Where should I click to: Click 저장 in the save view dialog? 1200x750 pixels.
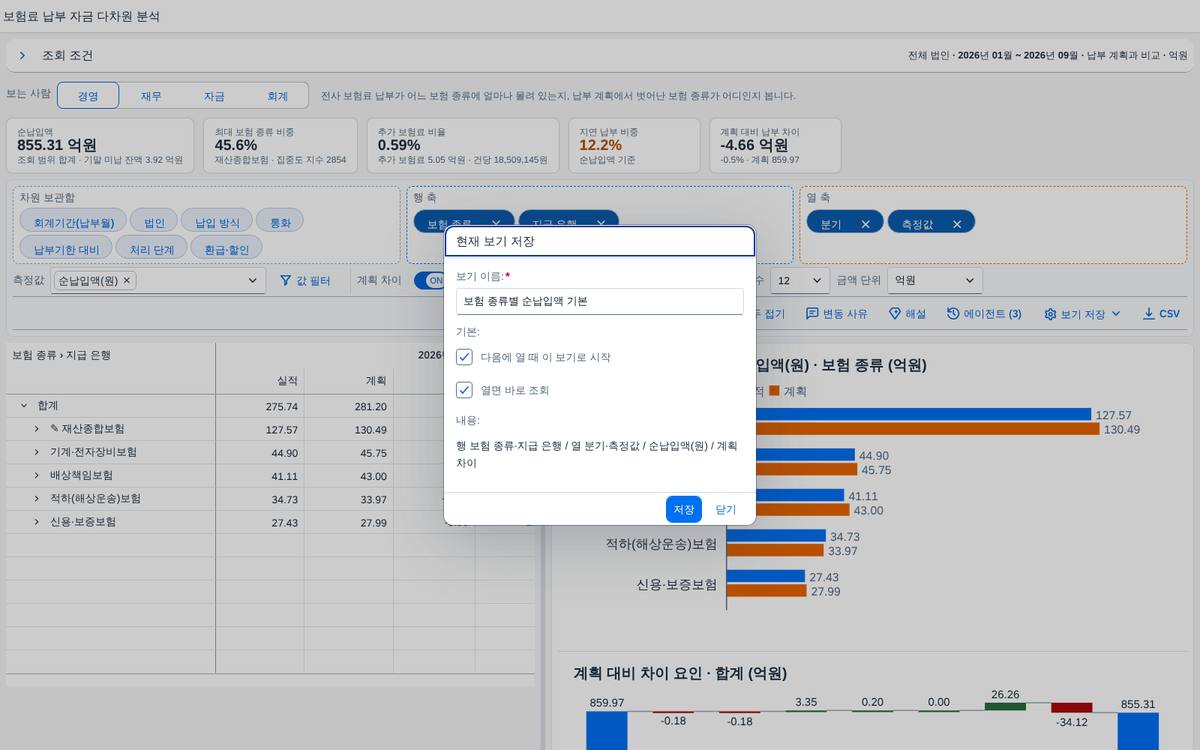click(684, 509)
